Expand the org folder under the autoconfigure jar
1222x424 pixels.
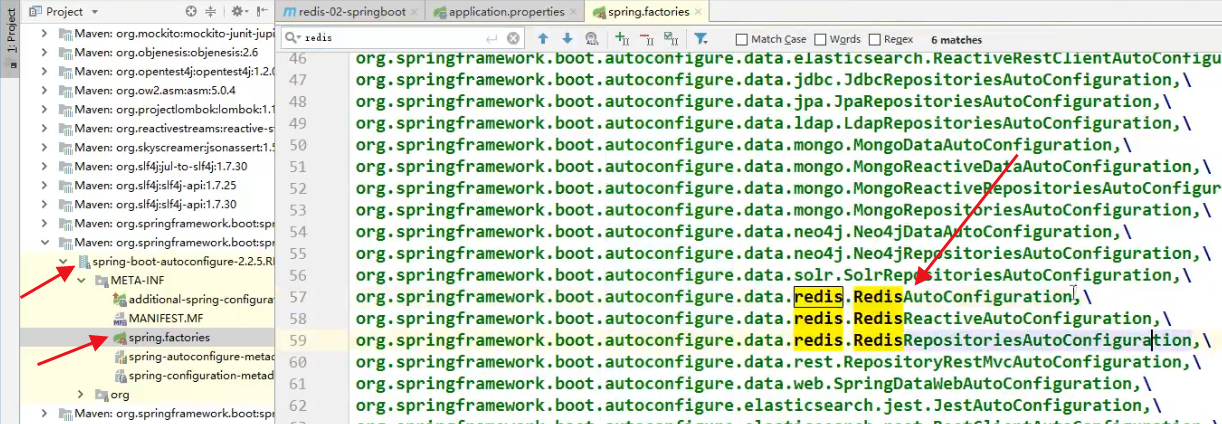(x=82, y=394)
